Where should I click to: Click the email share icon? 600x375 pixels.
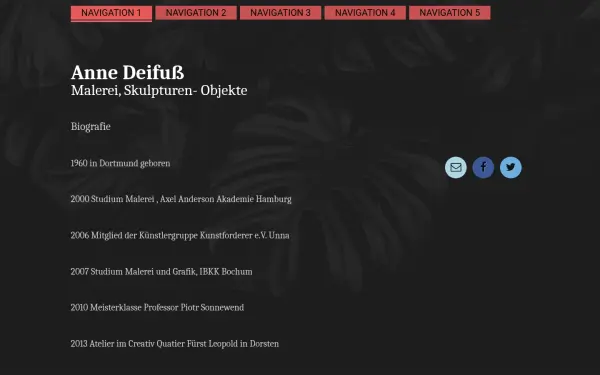pos(455,168)
